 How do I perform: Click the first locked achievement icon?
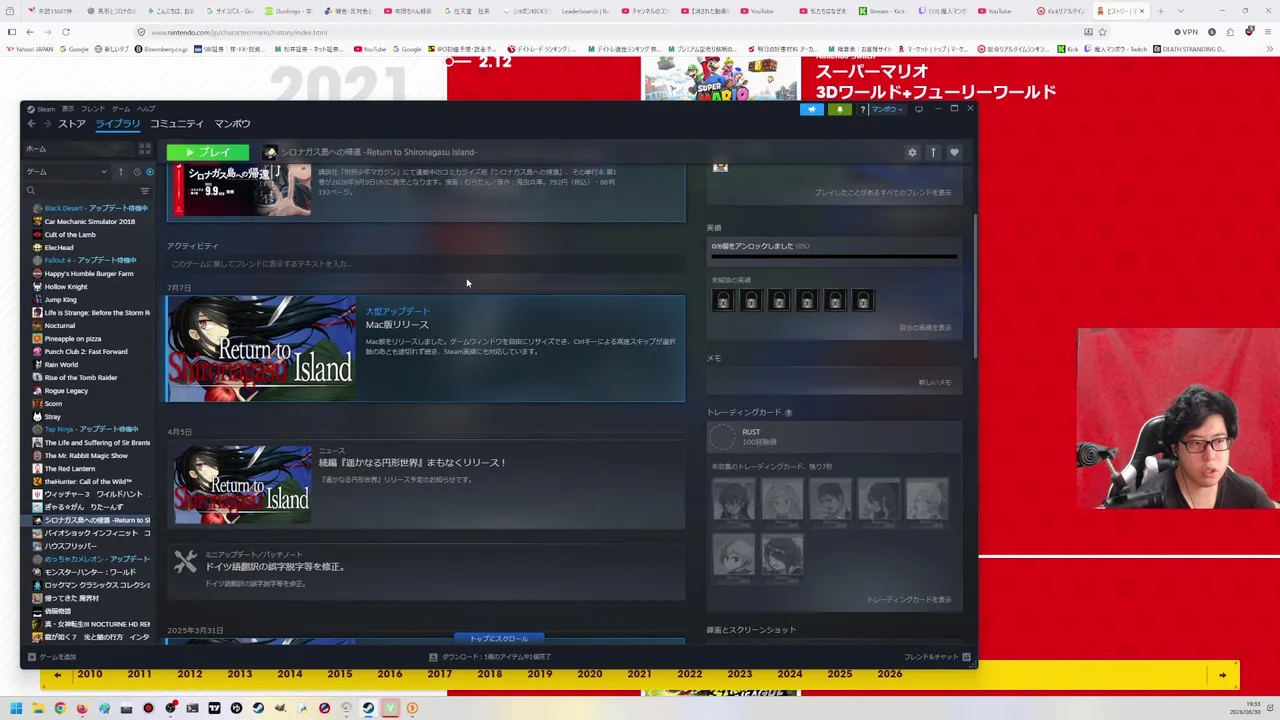point(723,301)
